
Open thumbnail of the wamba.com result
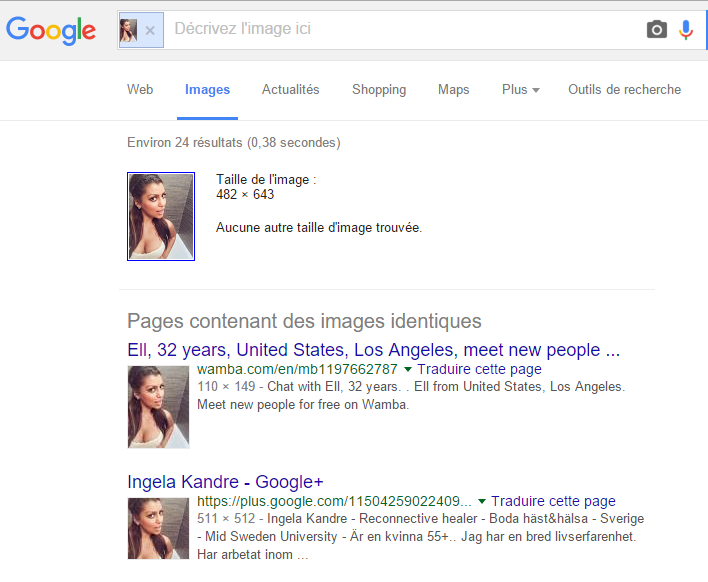pos(158,407)
